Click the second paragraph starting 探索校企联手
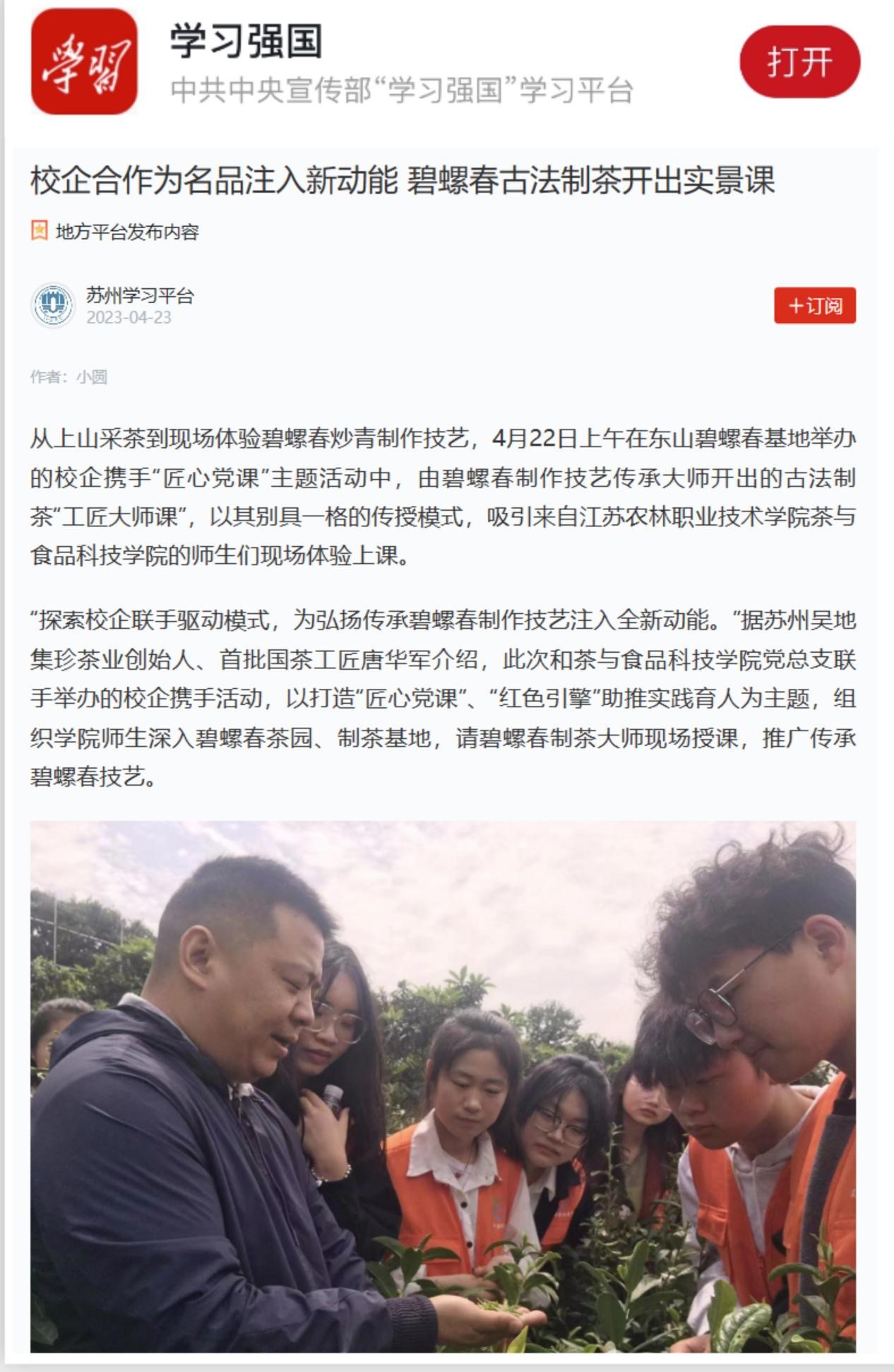The height and width of the screenshot is (1372, 894). pos(443,698)
